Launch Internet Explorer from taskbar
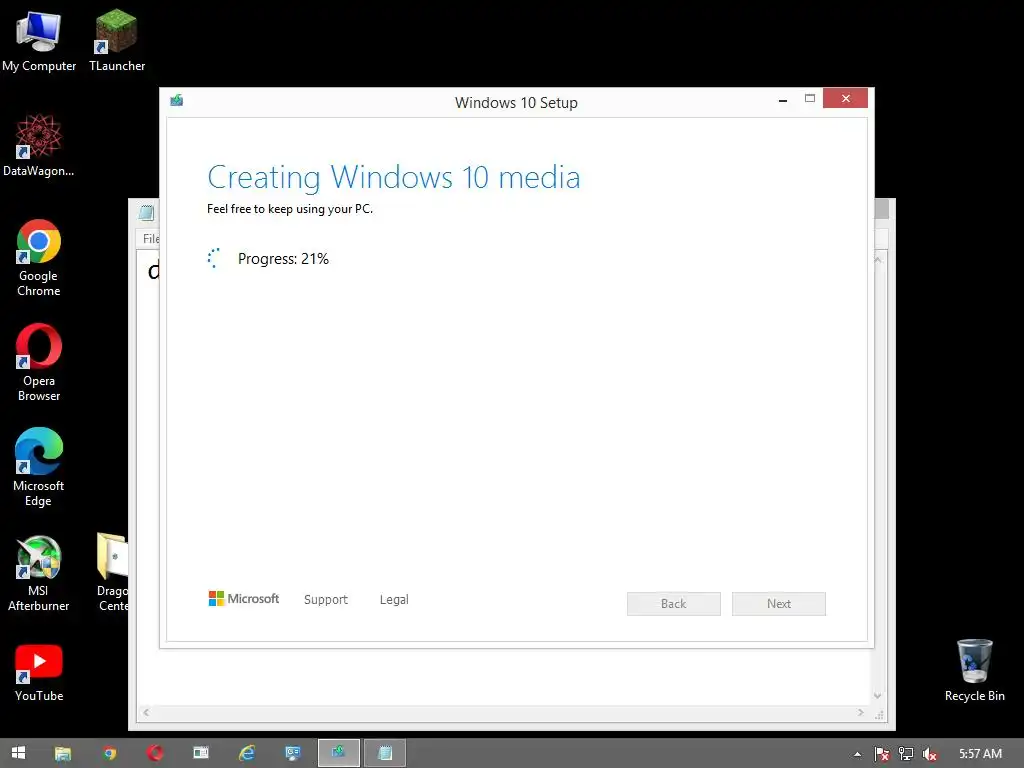This screenshot has height=768, width=1024. (x=247, y=753)
